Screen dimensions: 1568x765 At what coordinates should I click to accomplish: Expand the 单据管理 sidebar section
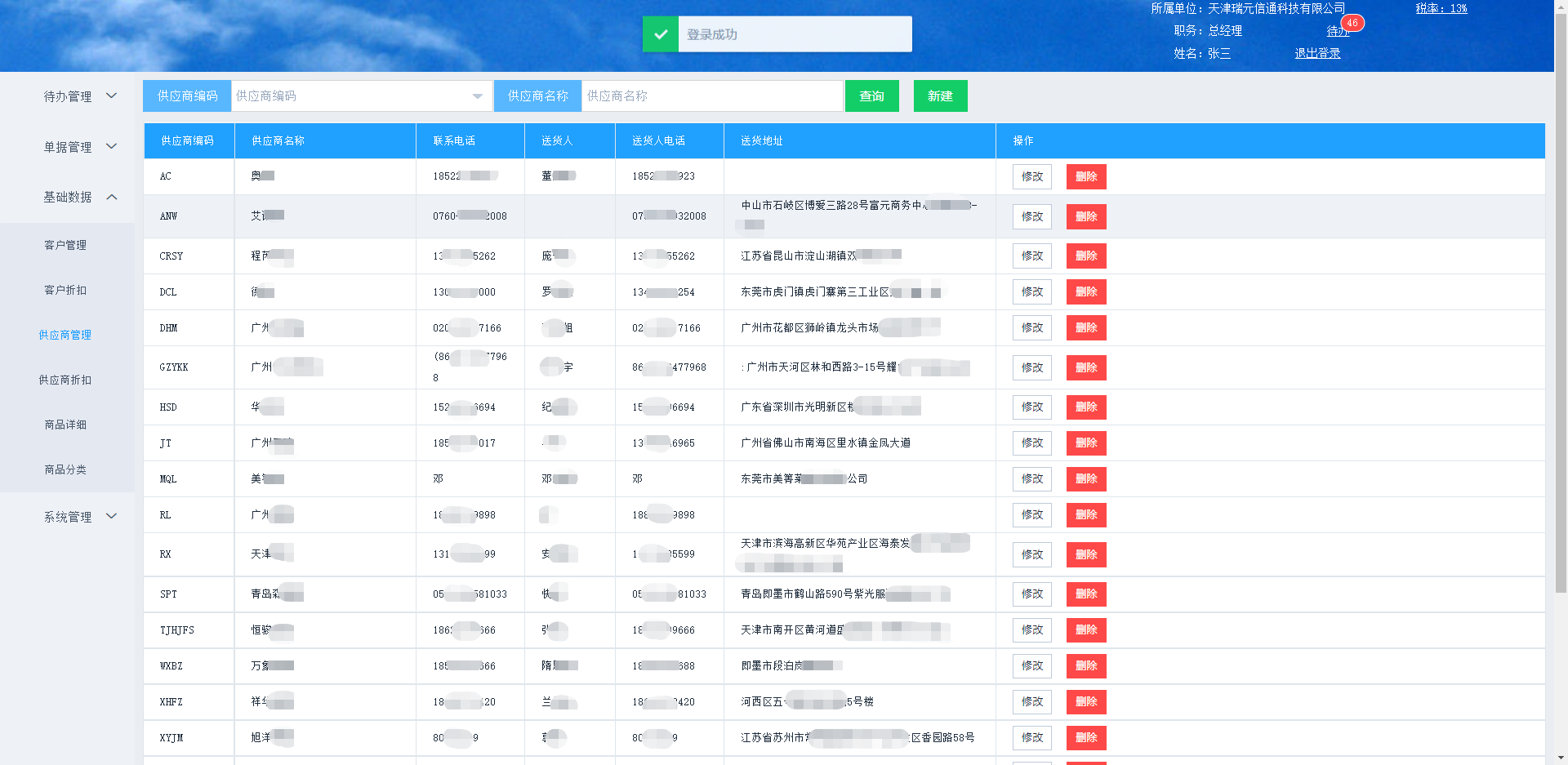point(79,147)
